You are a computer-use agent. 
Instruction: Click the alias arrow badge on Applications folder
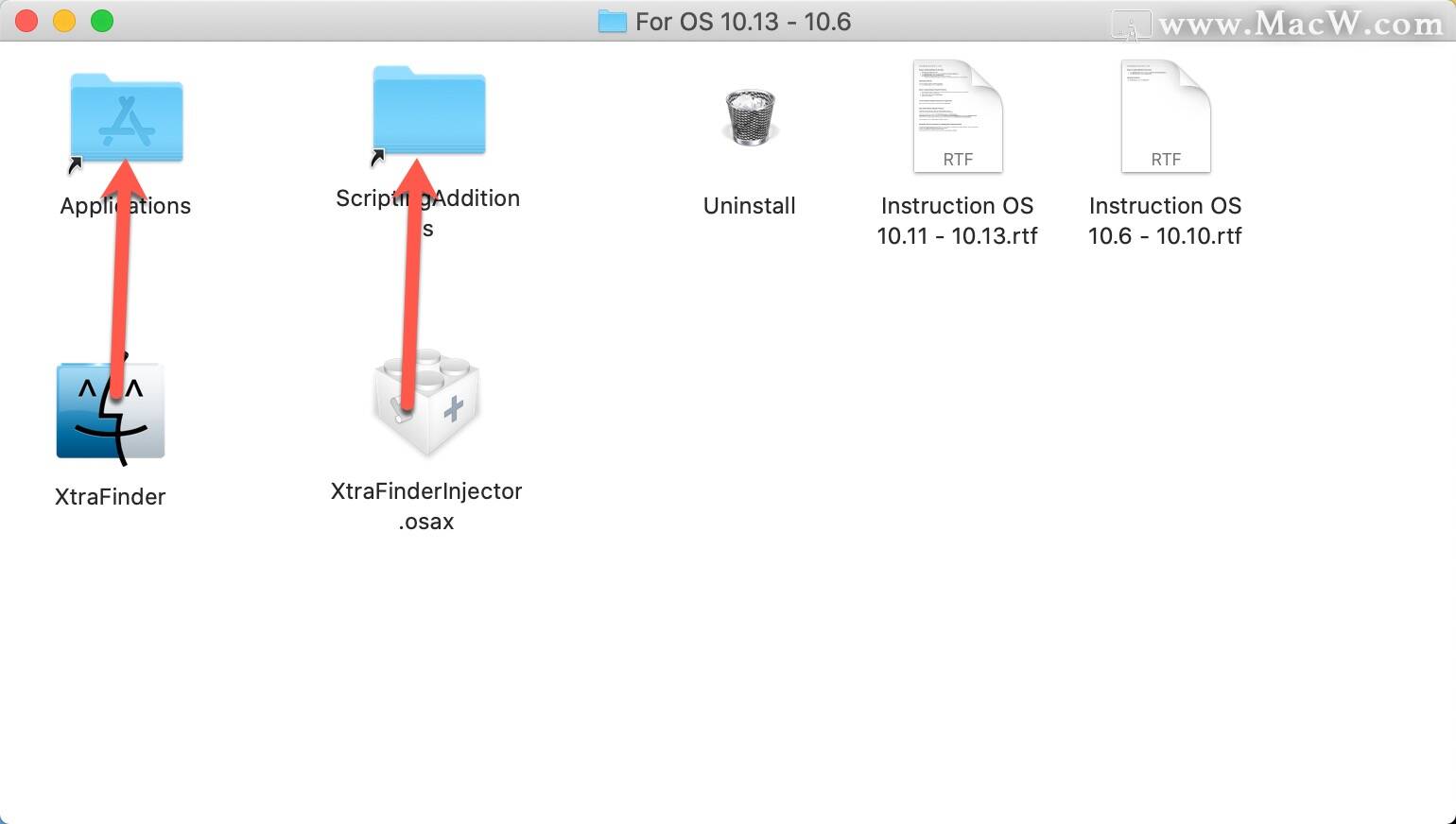click(x=75, y=165)
